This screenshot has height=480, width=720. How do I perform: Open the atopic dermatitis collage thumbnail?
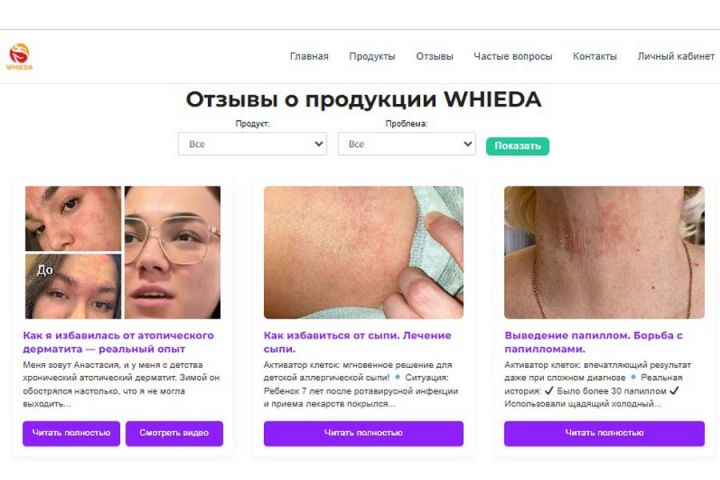[x=123, y=252]
